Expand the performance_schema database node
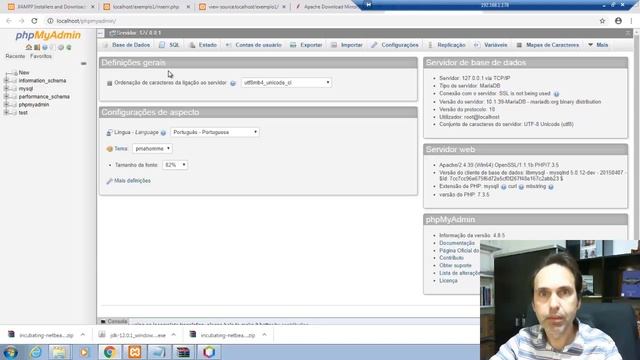Screen dimensions: 640x360 [x=6, y=97]
